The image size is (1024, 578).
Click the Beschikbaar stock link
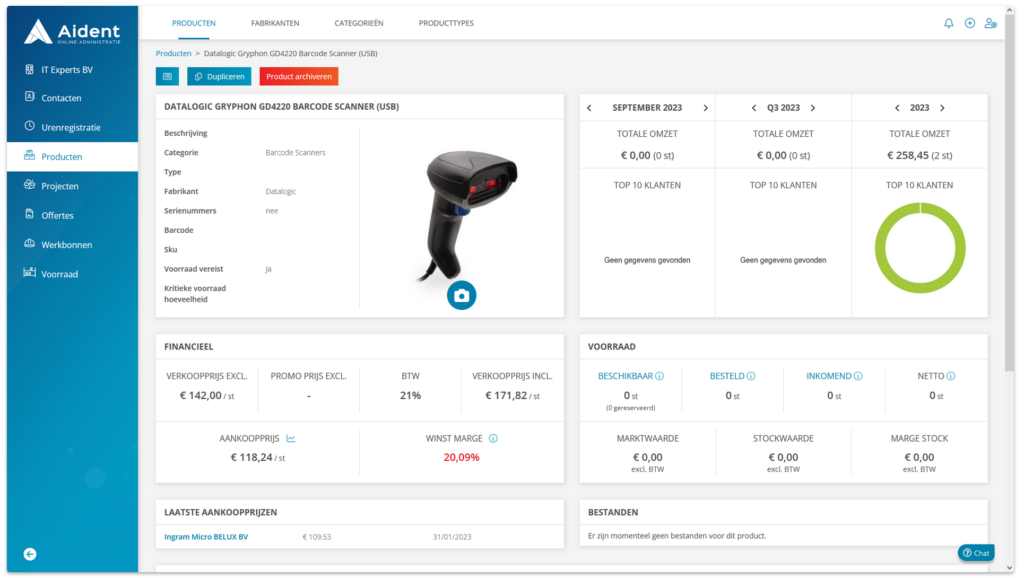pyautogui.click(x=625, y=376)
